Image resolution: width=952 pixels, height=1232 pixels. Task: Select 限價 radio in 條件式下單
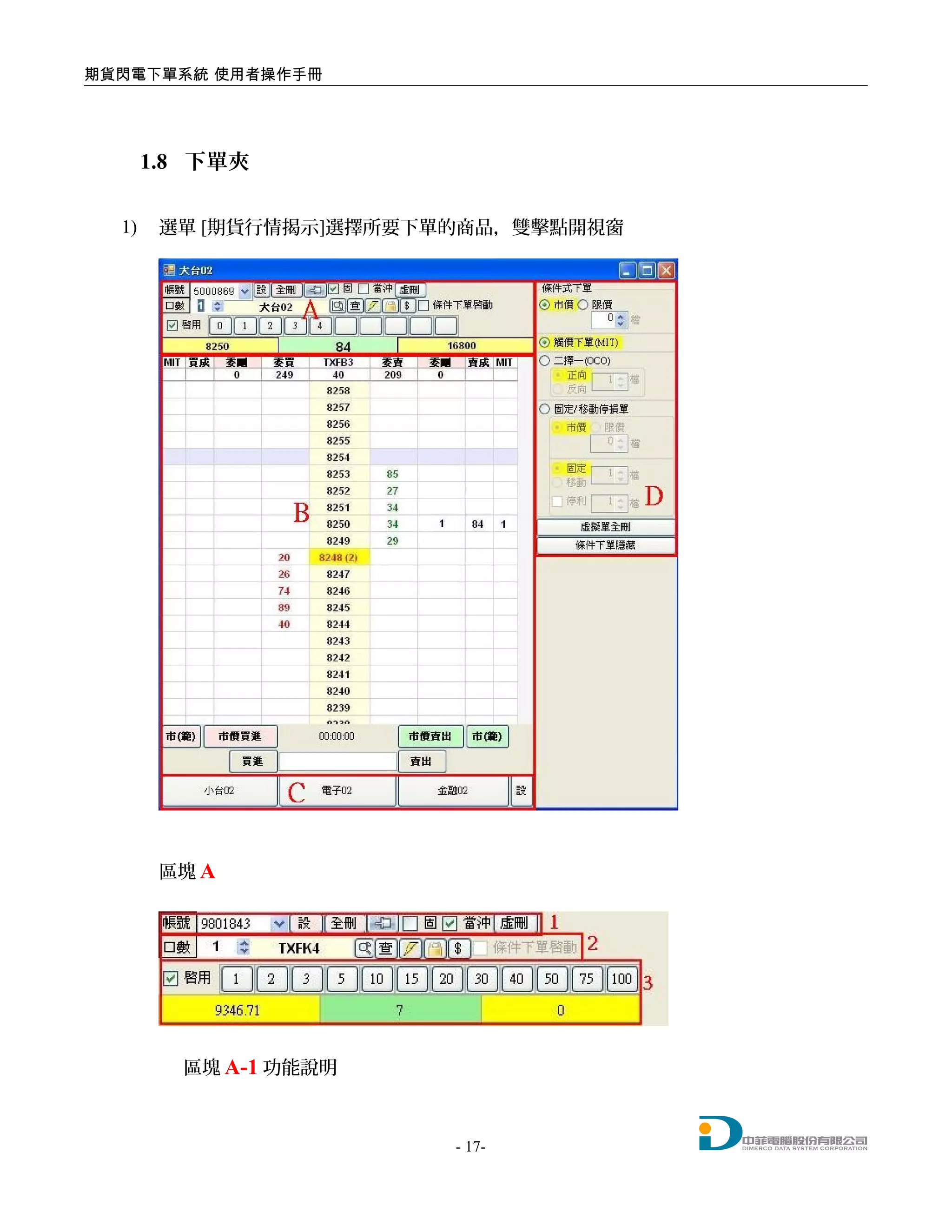pyautogui.click(x=582, y=305)
